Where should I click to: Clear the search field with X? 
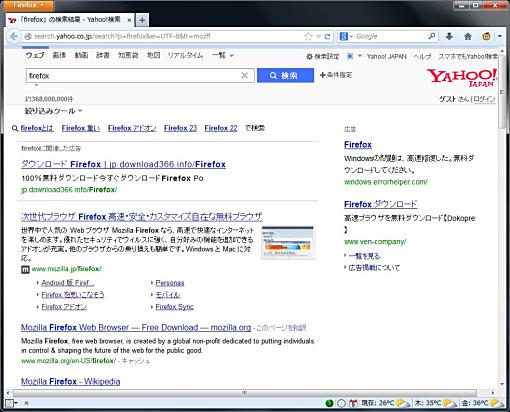244,76
